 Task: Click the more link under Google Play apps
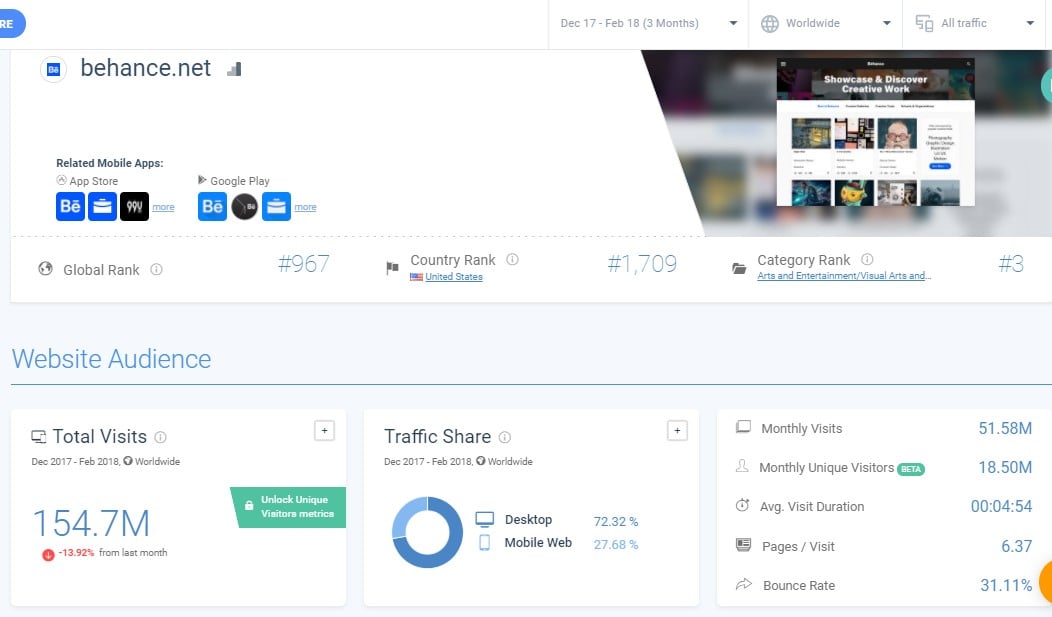305,208
